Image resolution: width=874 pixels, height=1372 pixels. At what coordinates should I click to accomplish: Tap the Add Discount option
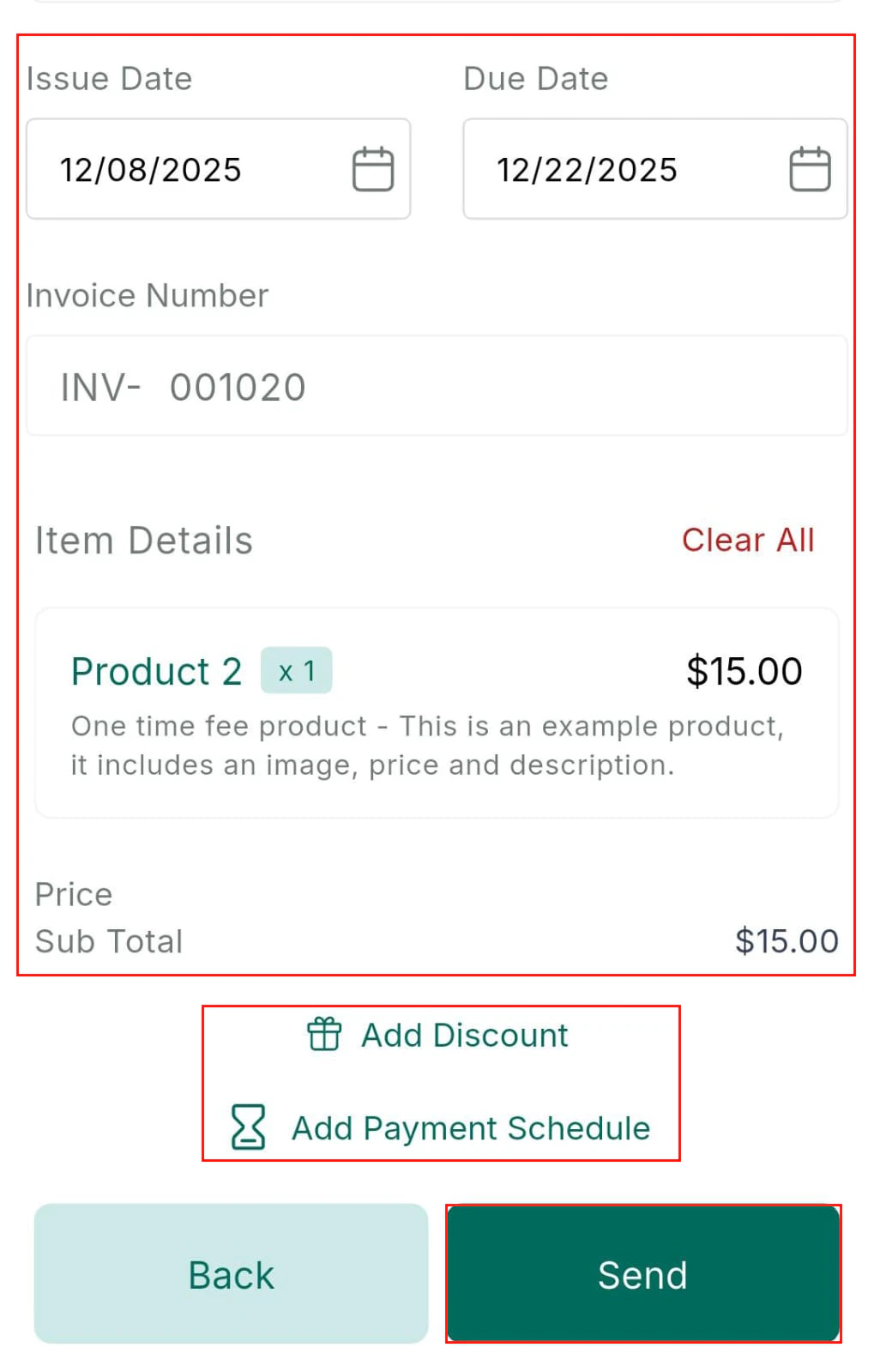click(x=462, y=1035)
